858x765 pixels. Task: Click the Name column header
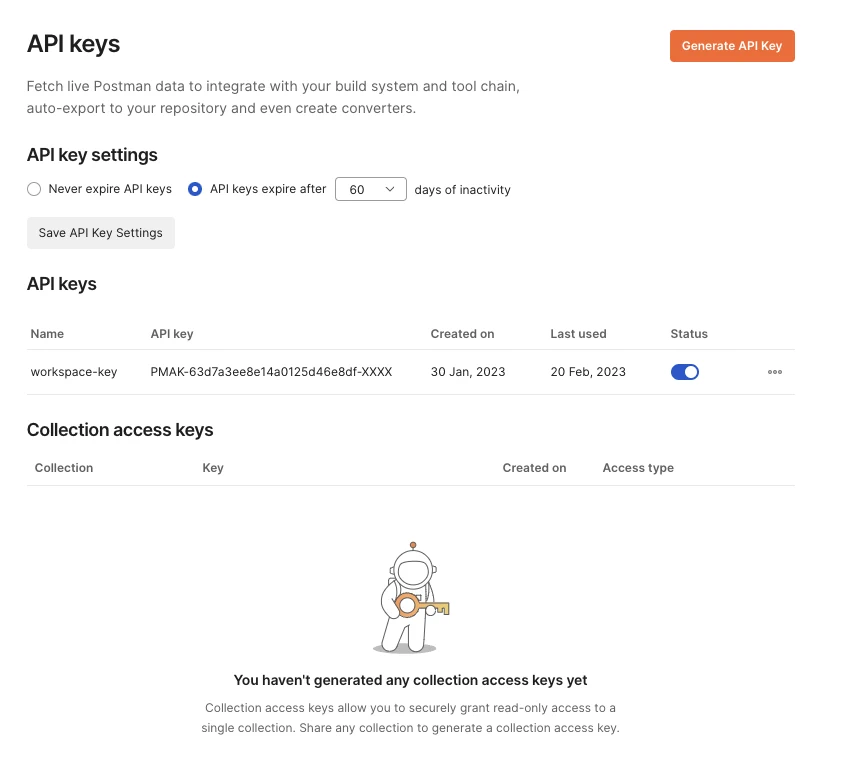47,334
